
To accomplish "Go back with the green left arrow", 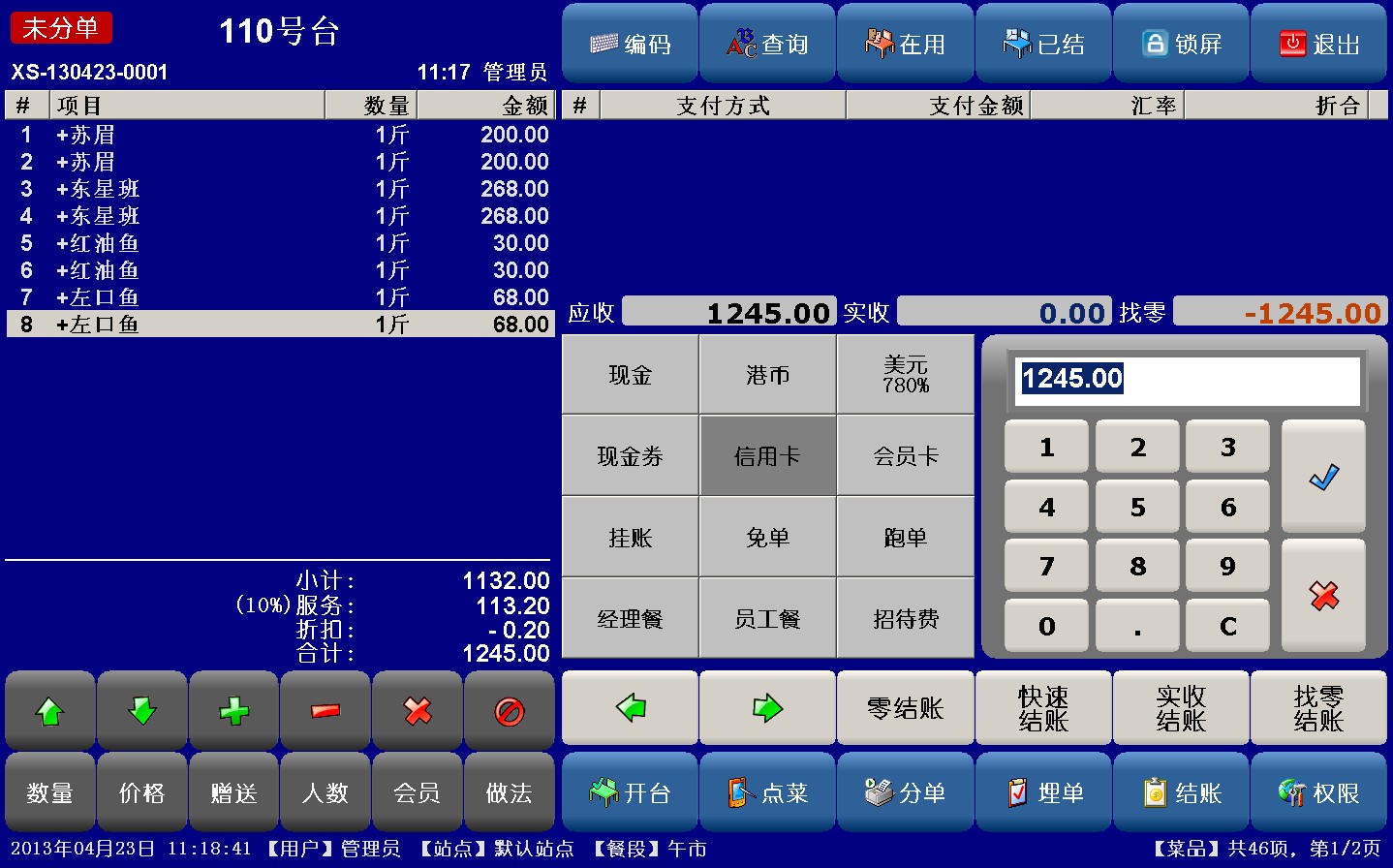I will pyautogui.click(x=629, y=708).
